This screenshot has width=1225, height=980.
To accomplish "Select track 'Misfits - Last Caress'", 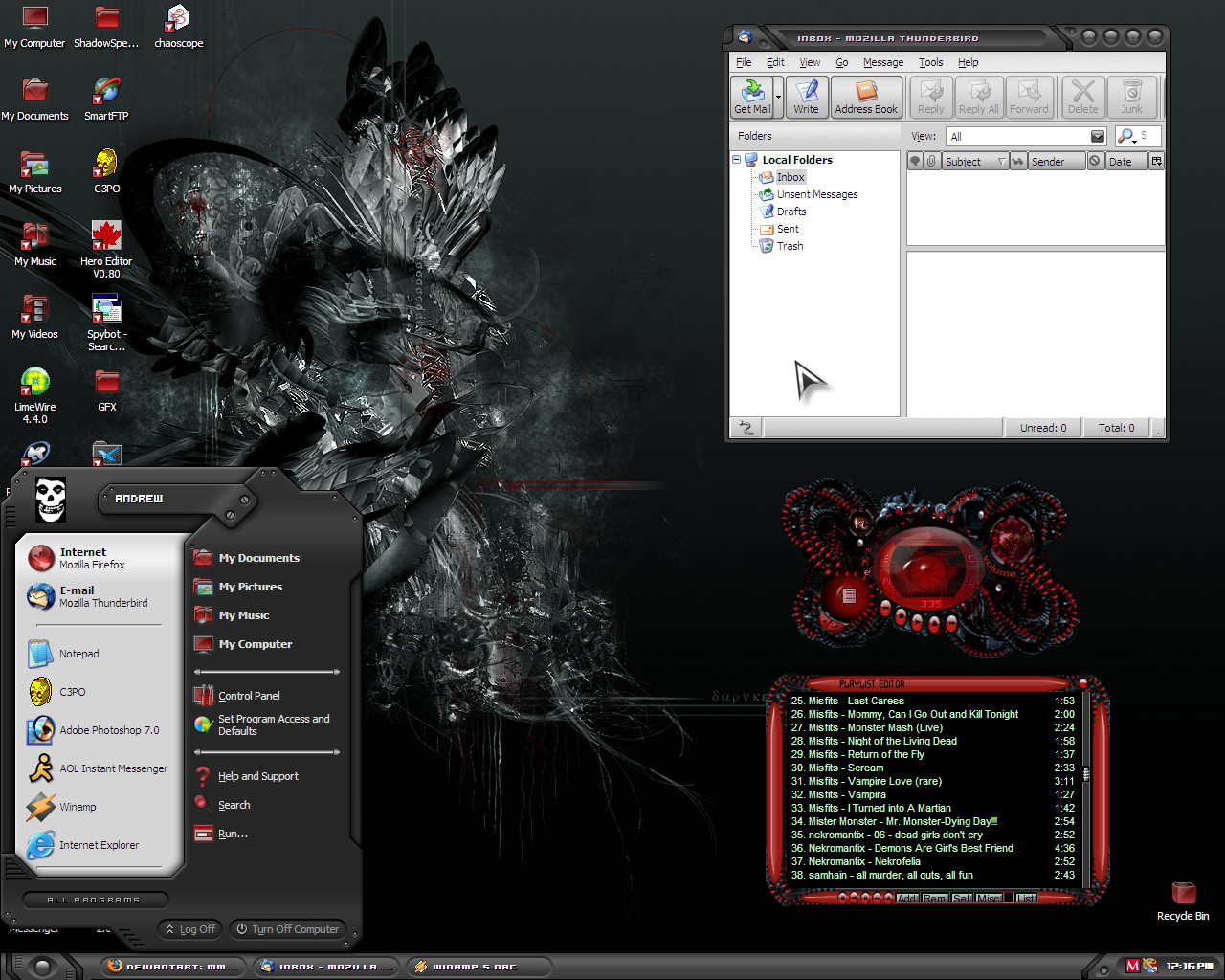I will click(x=932, y=701).
